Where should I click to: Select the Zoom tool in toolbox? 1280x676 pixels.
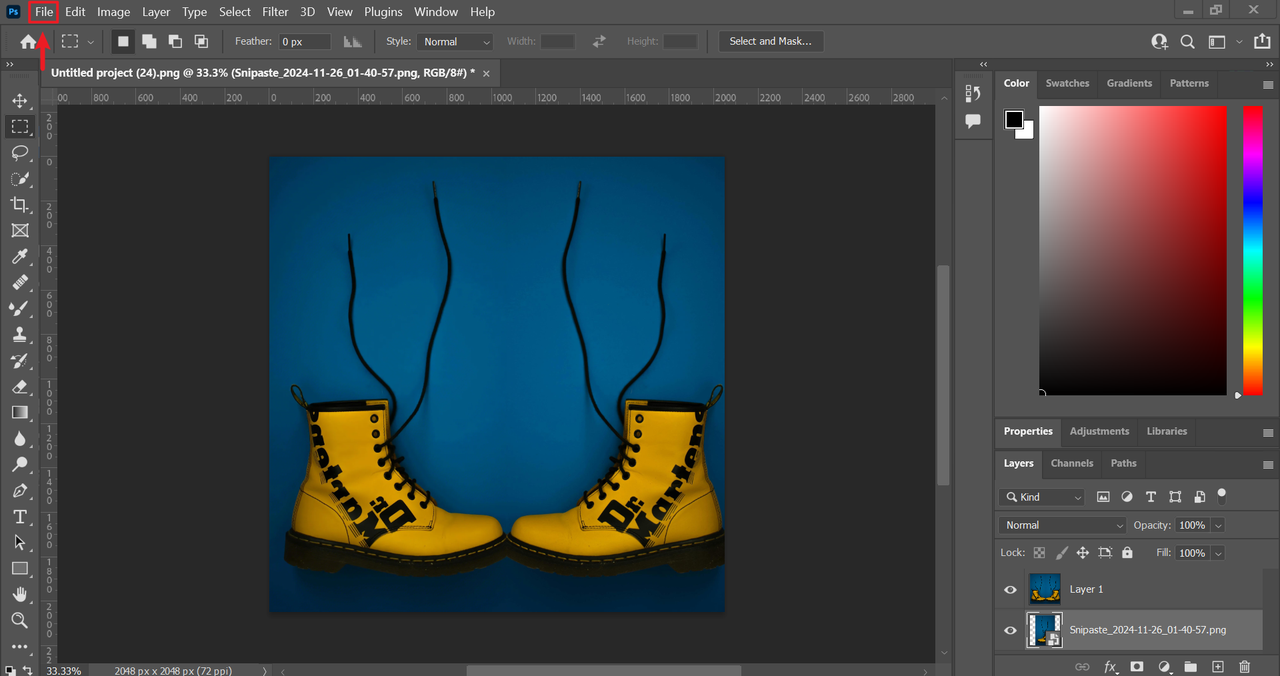pos(19,621)
